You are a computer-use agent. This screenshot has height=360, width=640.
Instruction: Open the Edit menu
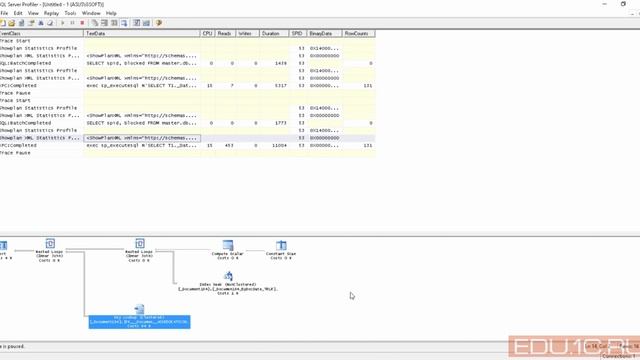click(18, 13)
